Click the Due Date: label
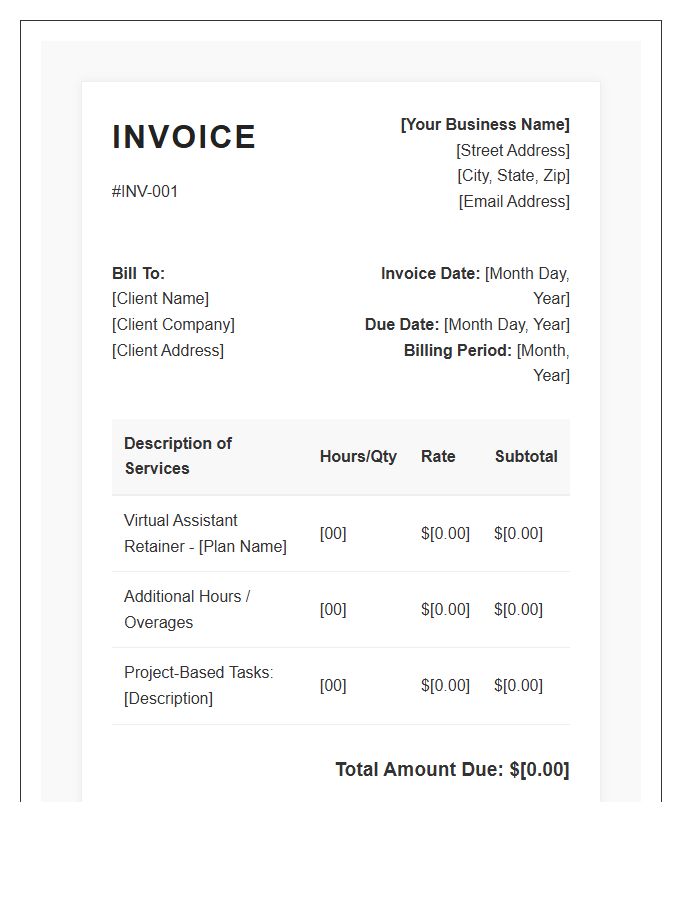Viewport: 700px width, 900px height. [x=402, y=325]
